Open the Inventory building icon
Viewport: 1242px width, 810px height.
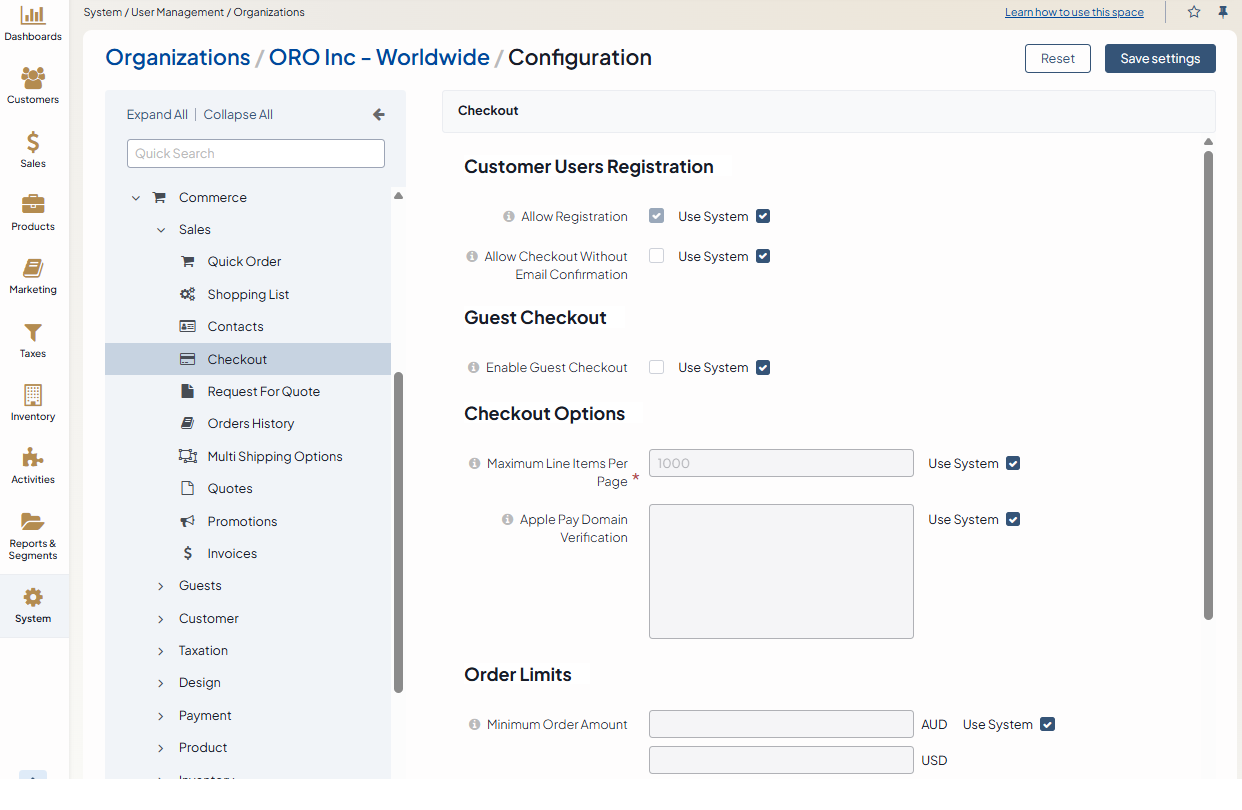(x=33, y=396)
